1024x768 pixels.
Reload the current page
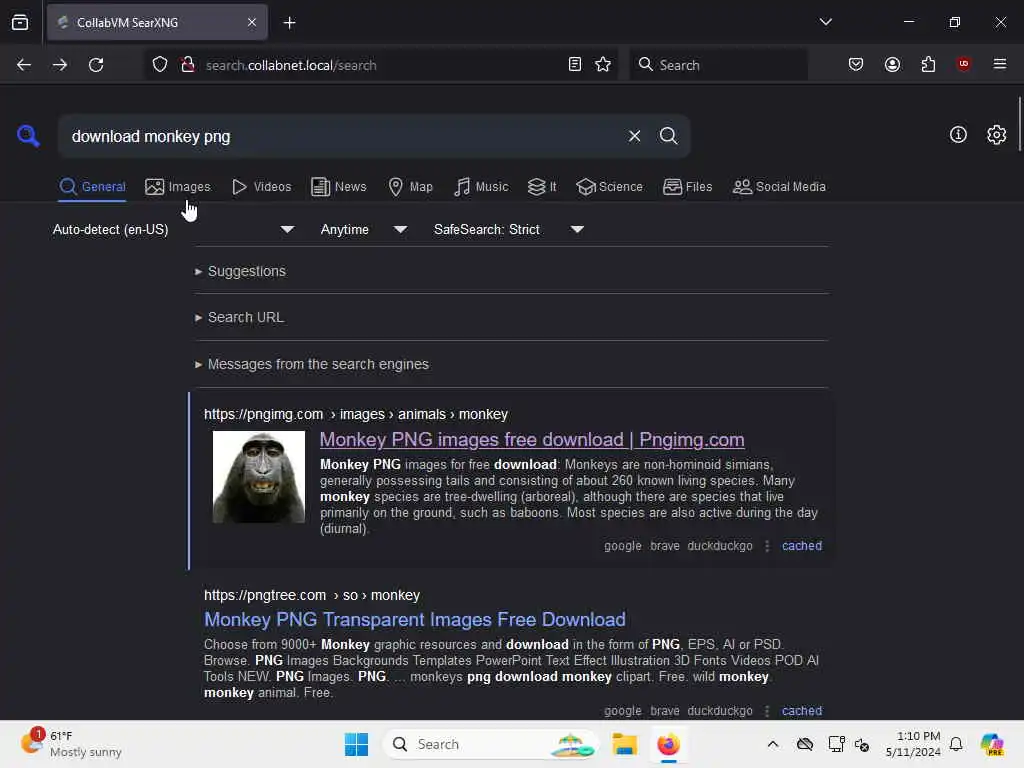coord(96,65)
